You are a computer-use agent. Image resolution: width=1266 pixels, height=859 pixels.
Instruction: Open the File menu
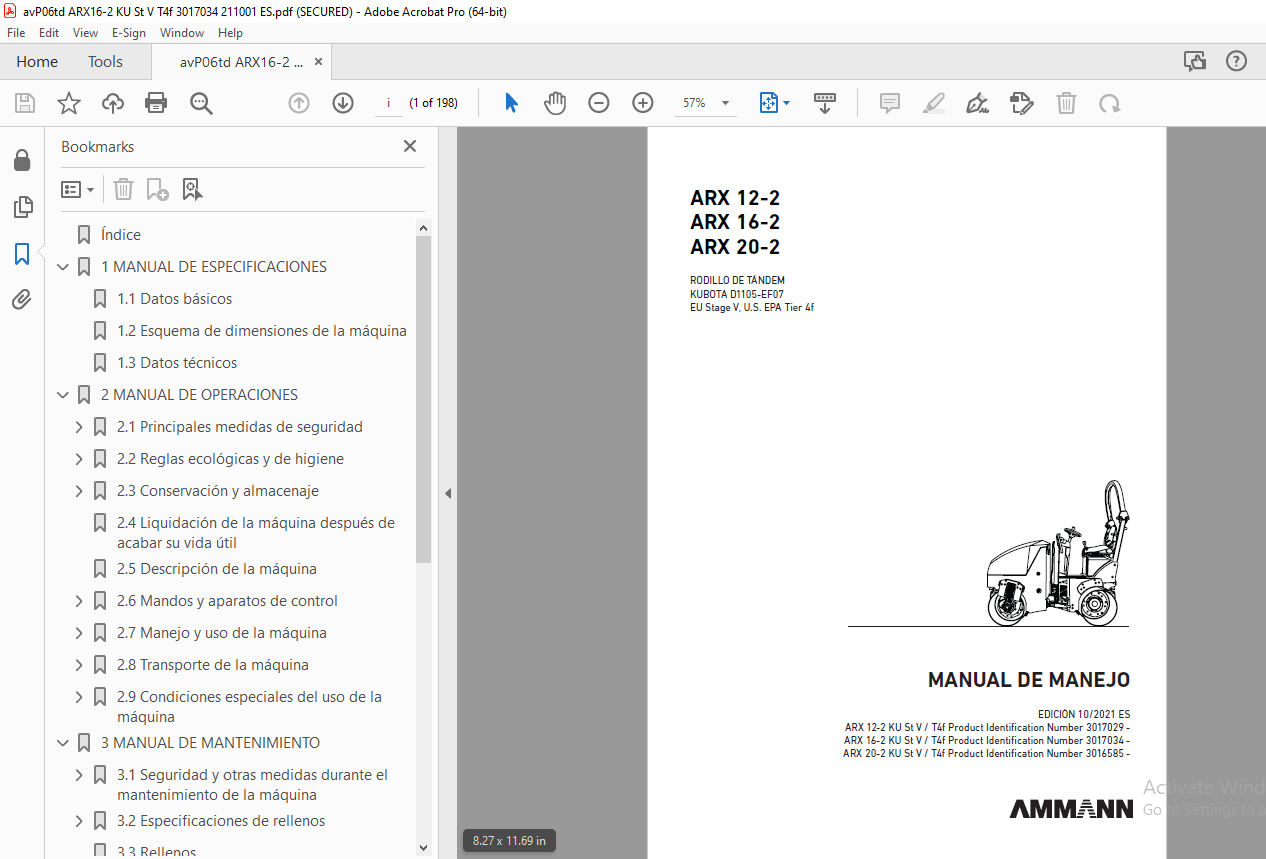tap(16, 33)
